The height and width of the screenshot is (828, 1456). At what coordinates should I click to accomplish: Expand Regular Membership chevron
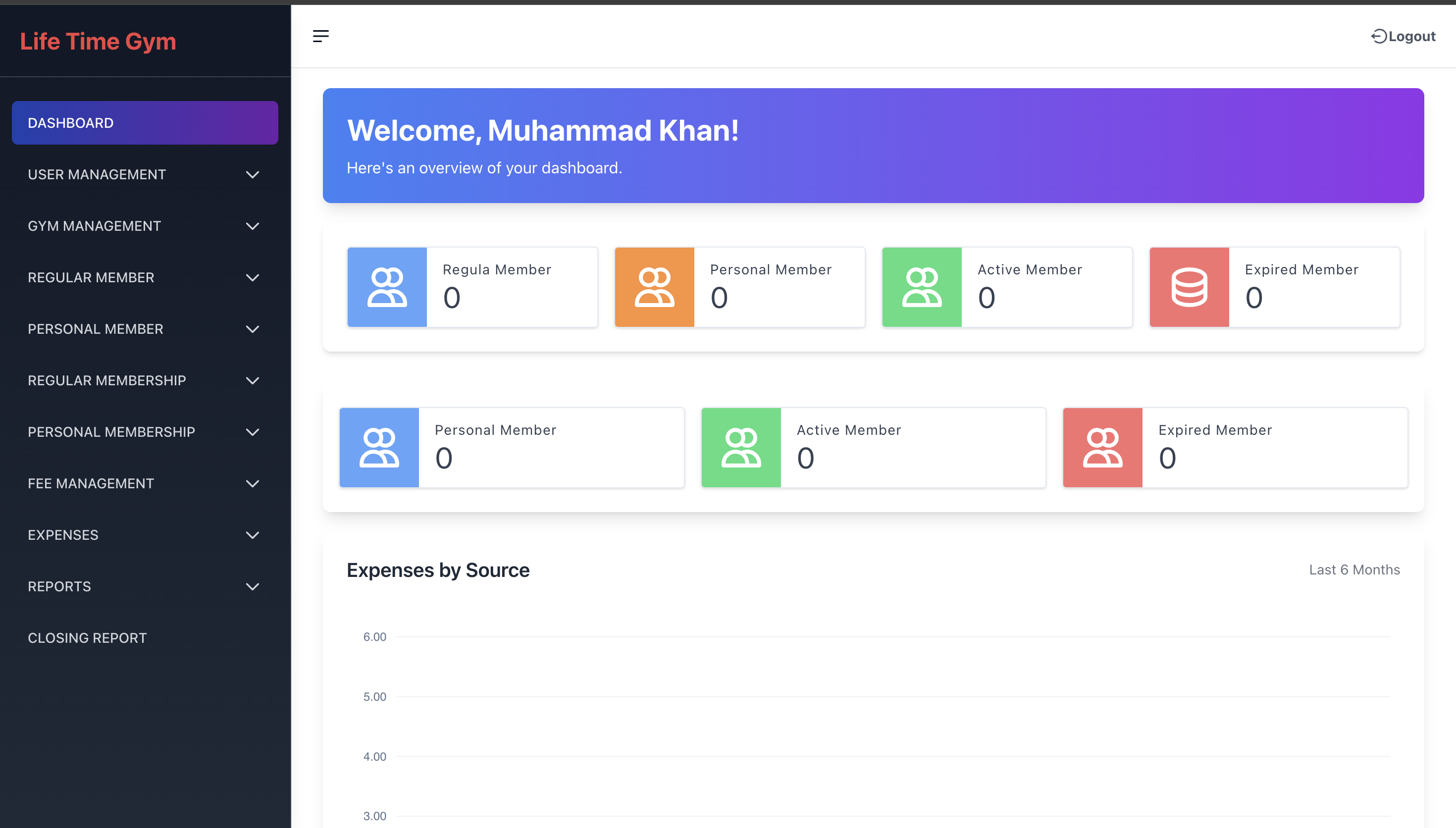[x=253, y=380]
